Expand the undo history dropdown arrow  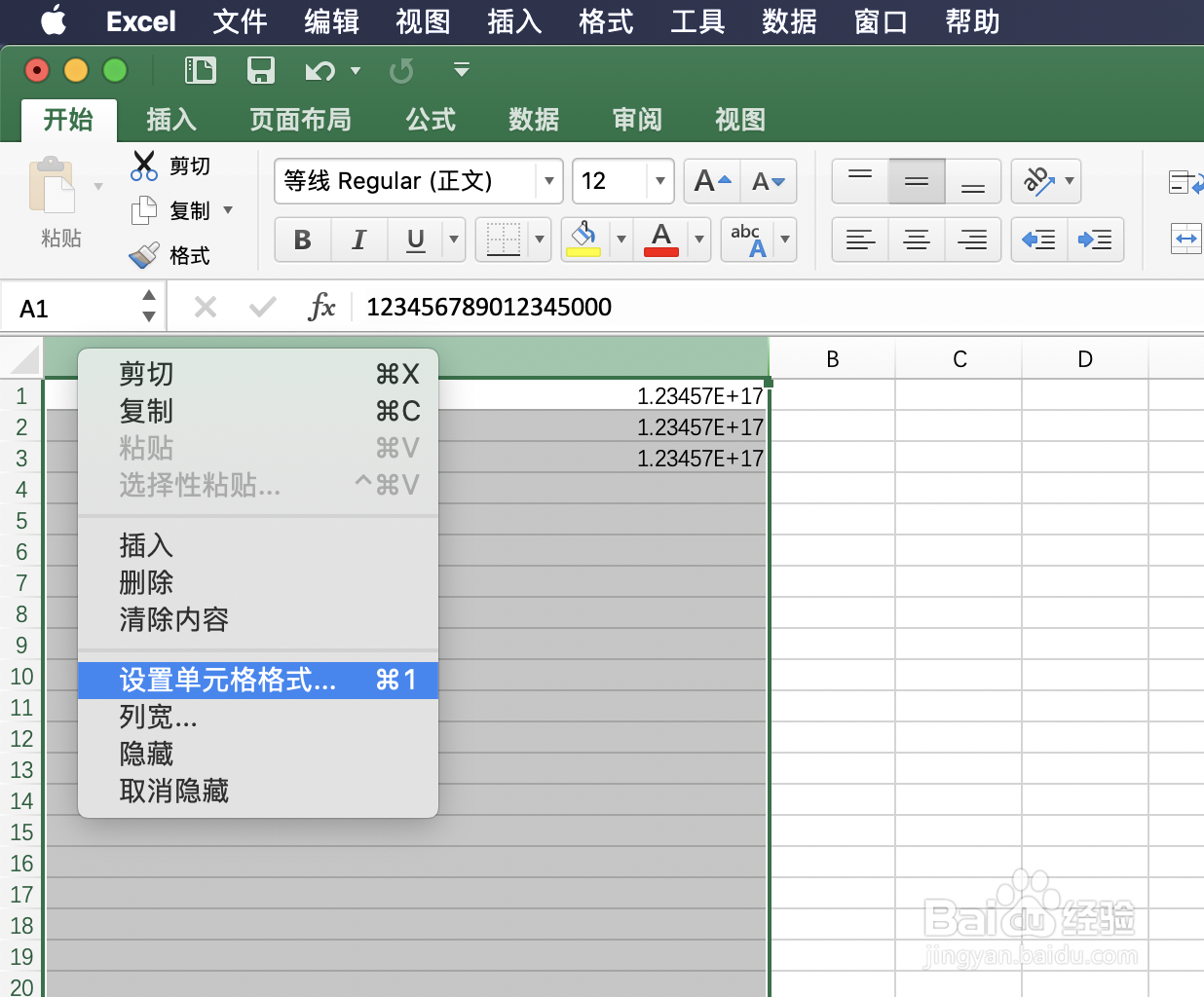coord(356,70)
